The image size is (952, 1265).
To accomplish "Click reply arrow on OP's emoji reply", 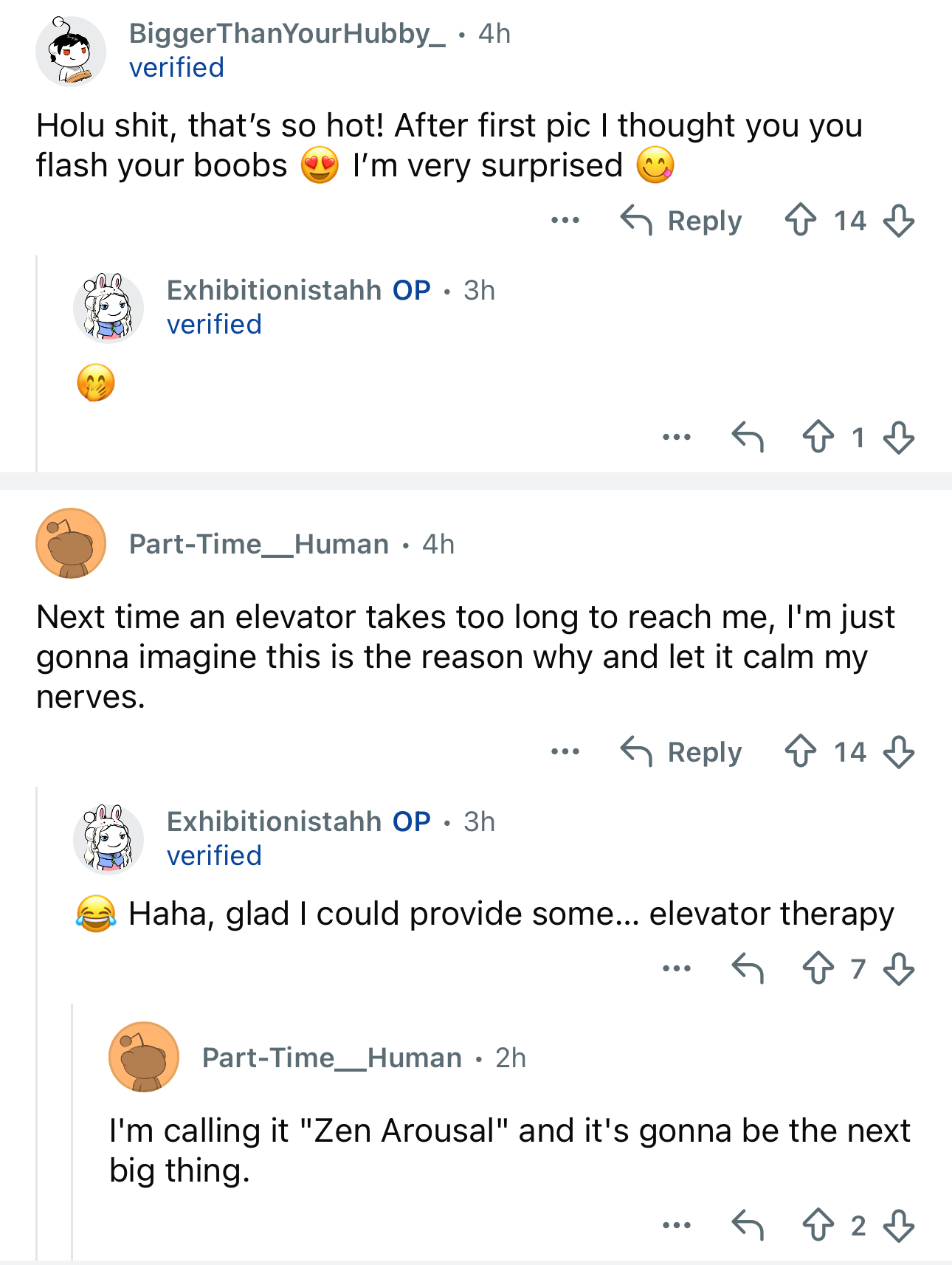I will tap(748, 437).
